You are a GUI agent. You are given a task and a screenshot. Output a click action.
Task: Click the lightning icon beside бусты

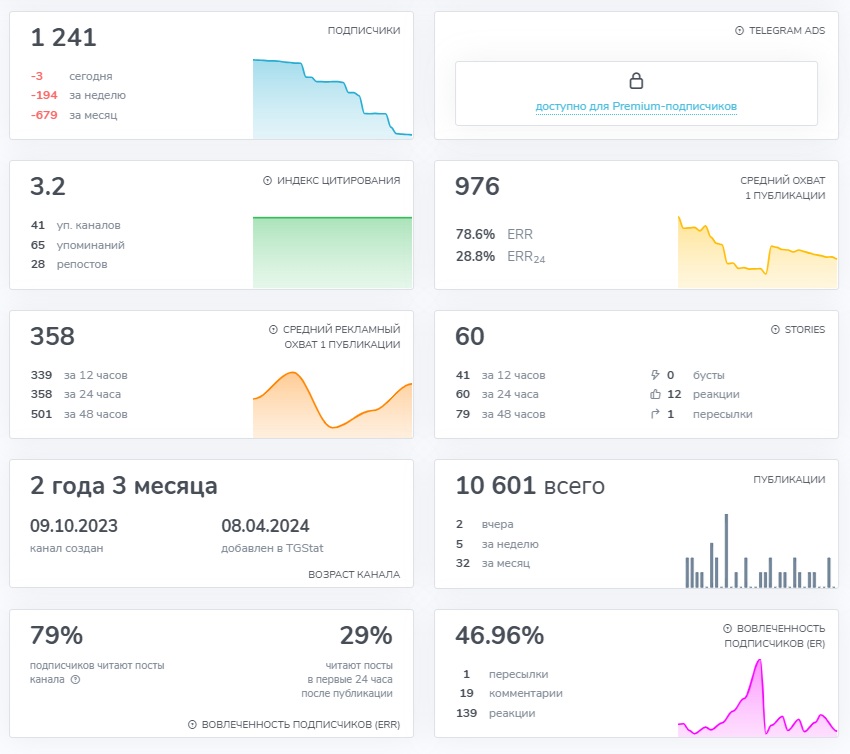point(655,376)
